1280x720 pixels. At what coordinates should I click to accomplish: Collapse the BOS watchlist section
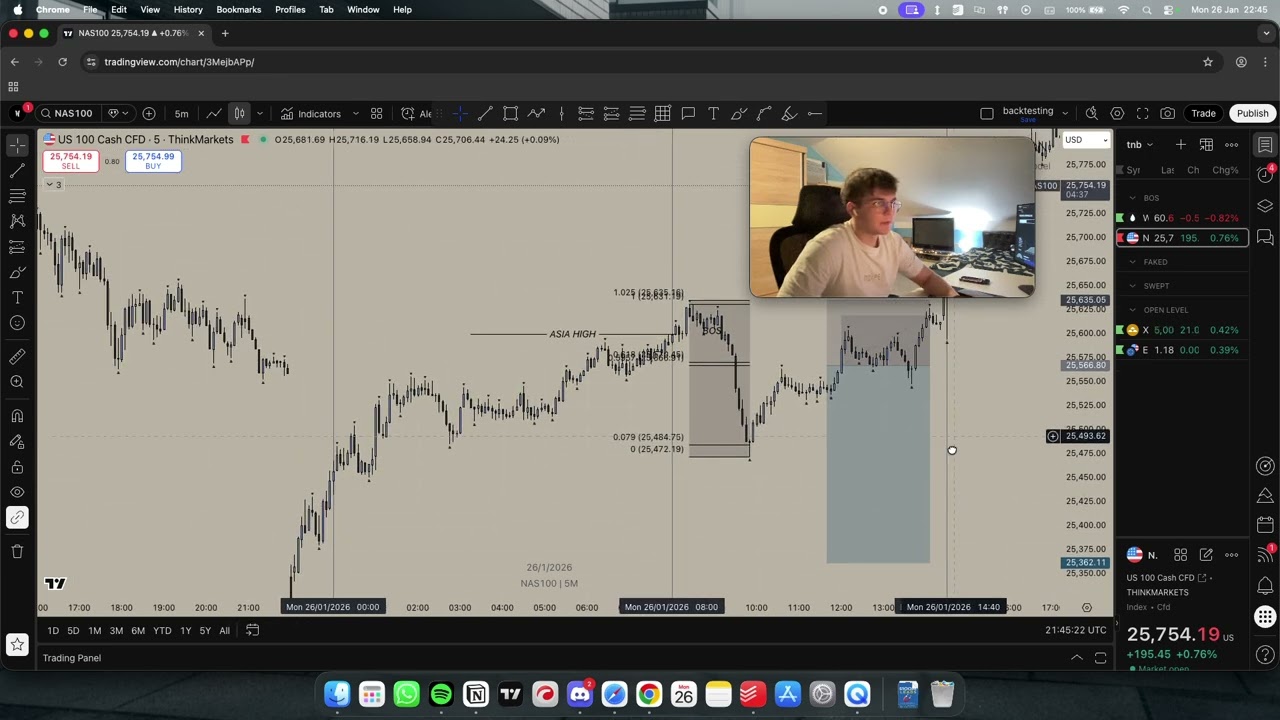point(1133,198)
